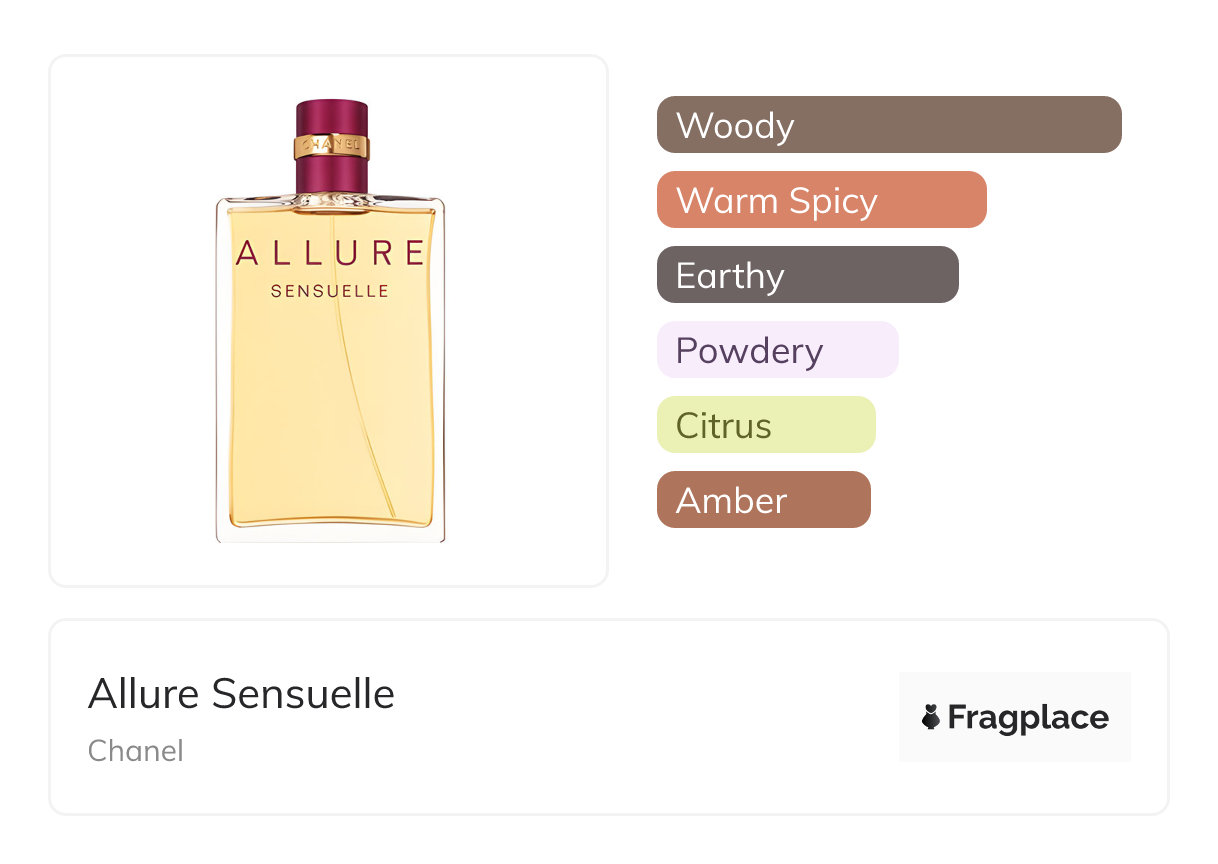Click the Fragplace wordmark text
The image size is (1218, 864).
[1028, 717]
